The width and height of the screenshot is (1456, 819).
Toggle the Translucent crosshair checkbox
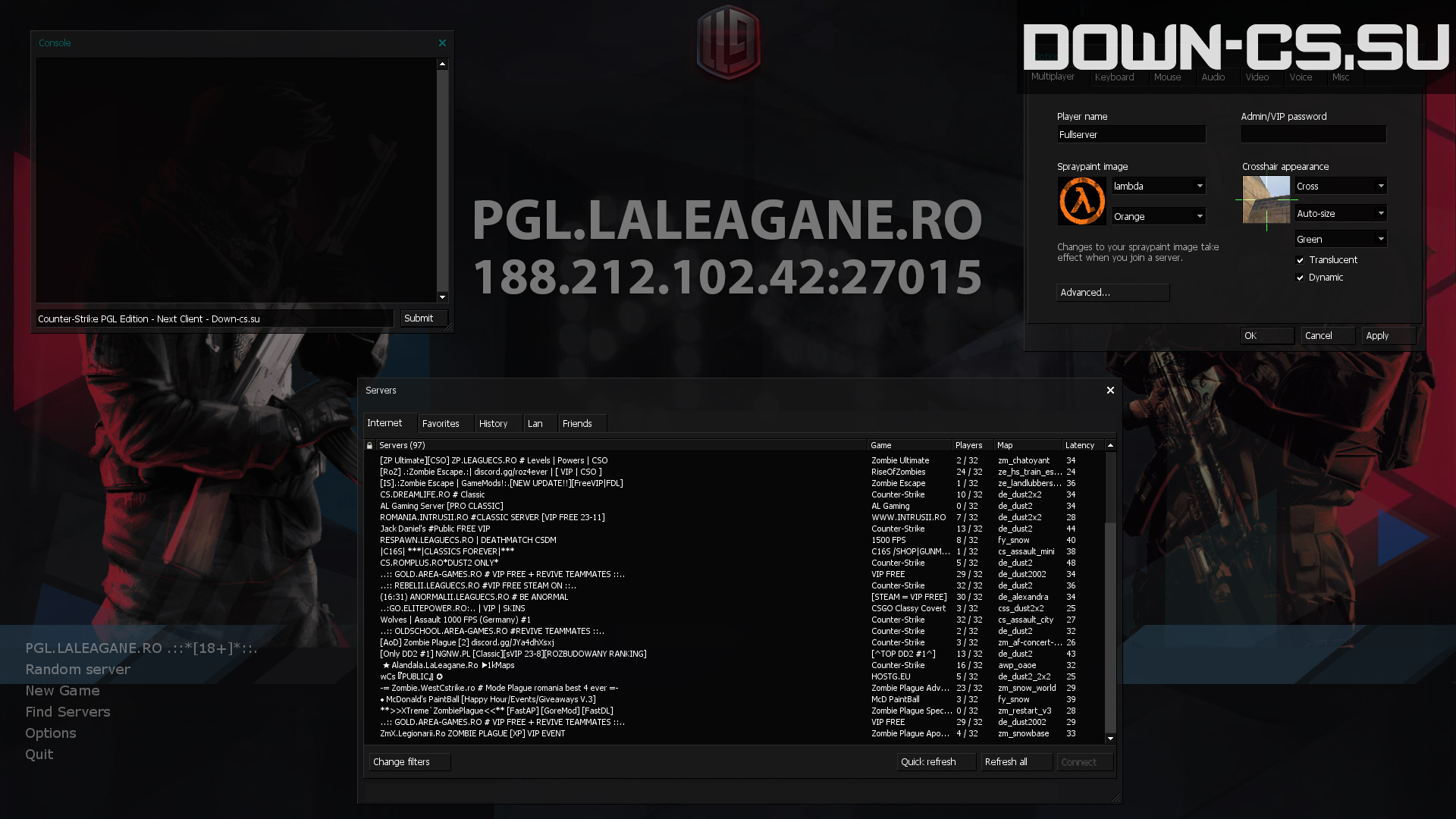point(1301,260)
